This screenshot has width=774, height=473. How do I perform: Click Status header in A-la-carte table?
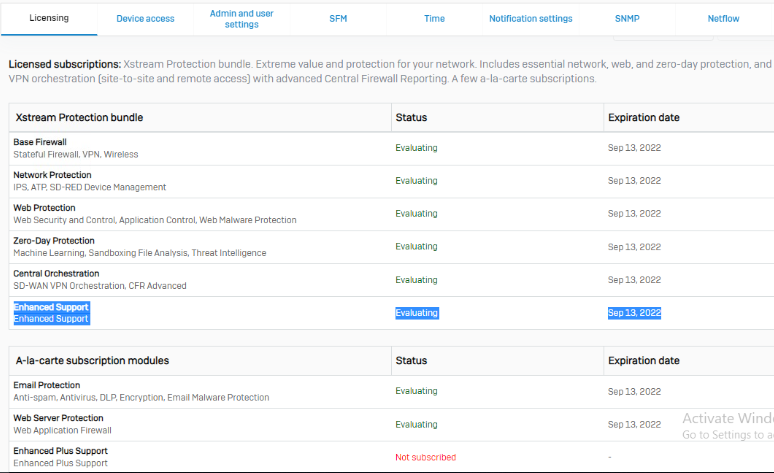[411, 360]
